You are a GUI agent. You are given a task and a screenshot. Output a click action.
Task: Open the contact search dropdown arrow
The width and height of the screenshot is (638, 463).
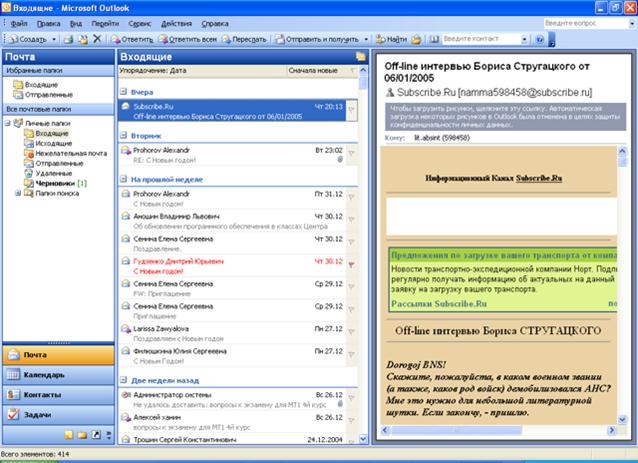524,39
